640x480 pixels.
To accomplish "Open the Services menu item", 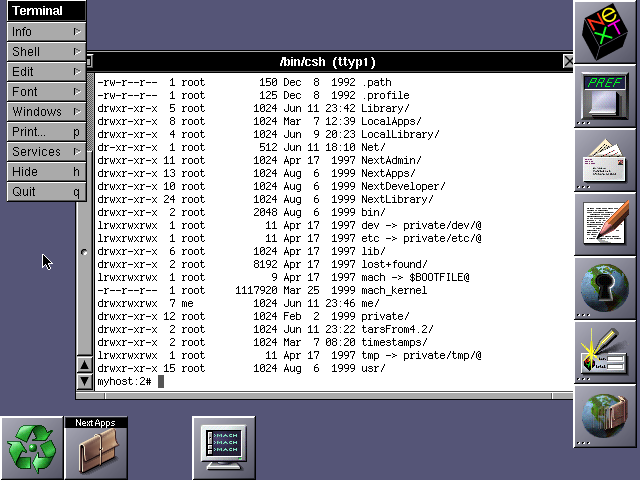I will click(x=46, y=151).
